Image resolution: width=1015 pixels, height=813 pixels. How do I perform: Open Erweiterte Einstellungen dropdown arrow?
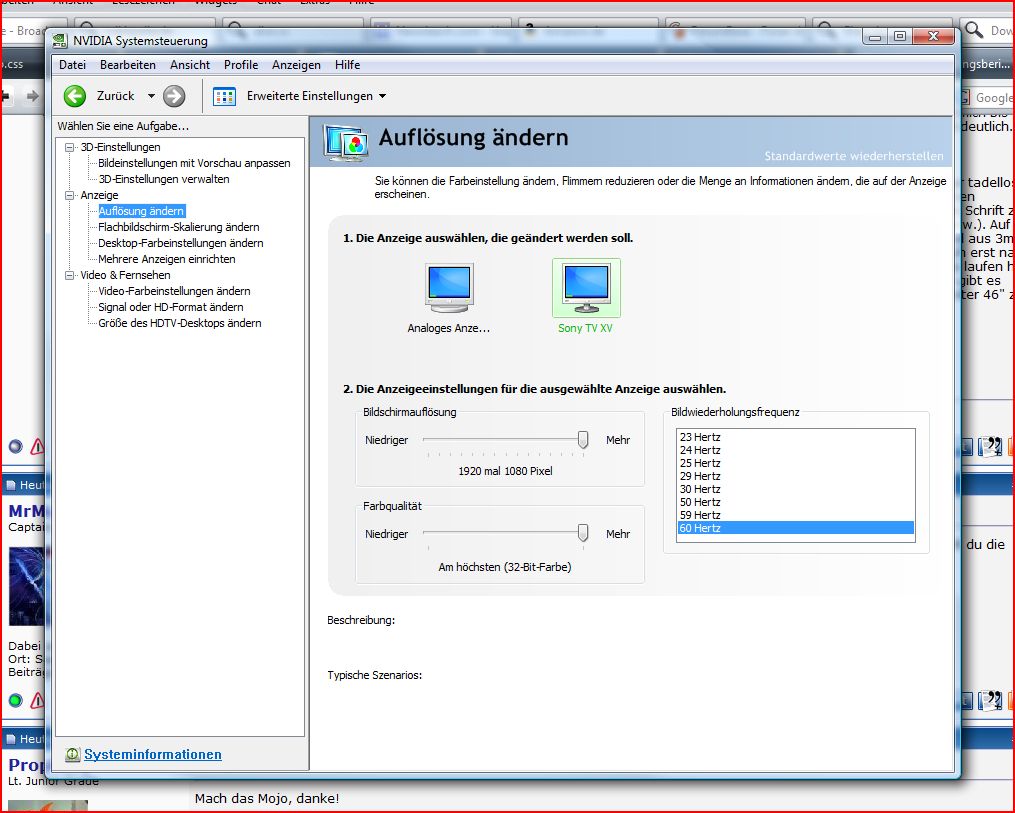[383, 96]
